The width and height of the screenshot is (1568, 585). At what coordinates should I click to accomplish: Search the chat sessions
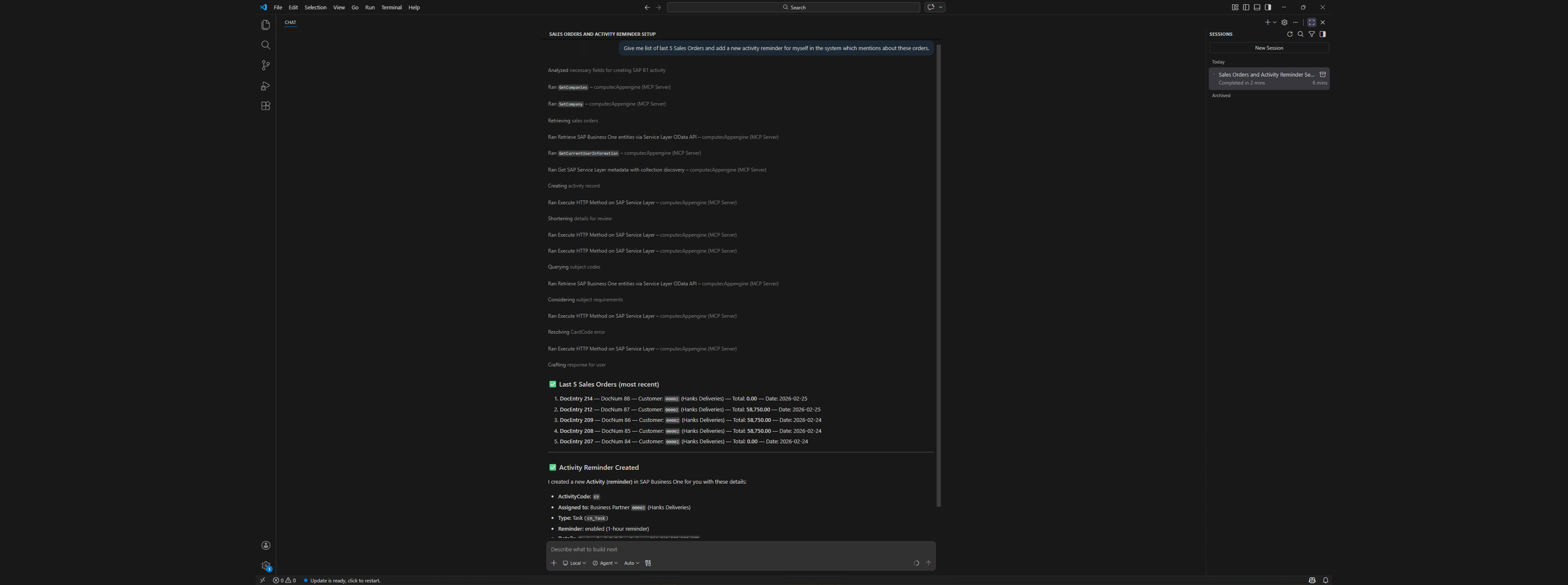click(1301, 34)
